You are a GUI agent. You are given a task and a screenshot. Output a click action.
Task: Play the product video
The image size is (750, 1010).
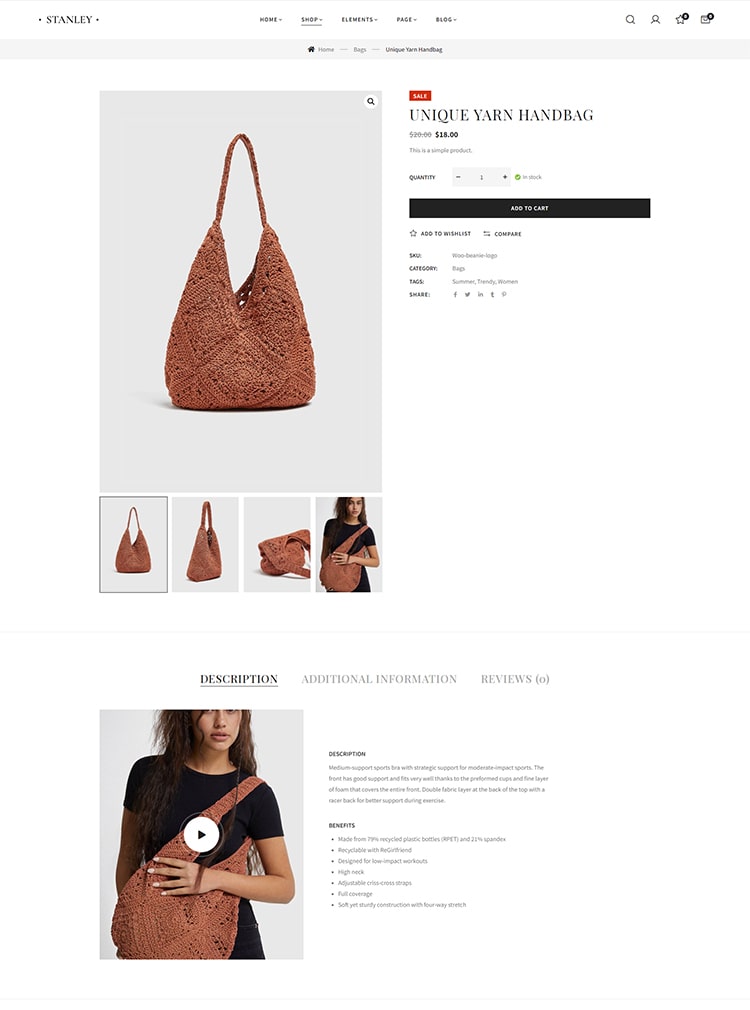[201, 834]
